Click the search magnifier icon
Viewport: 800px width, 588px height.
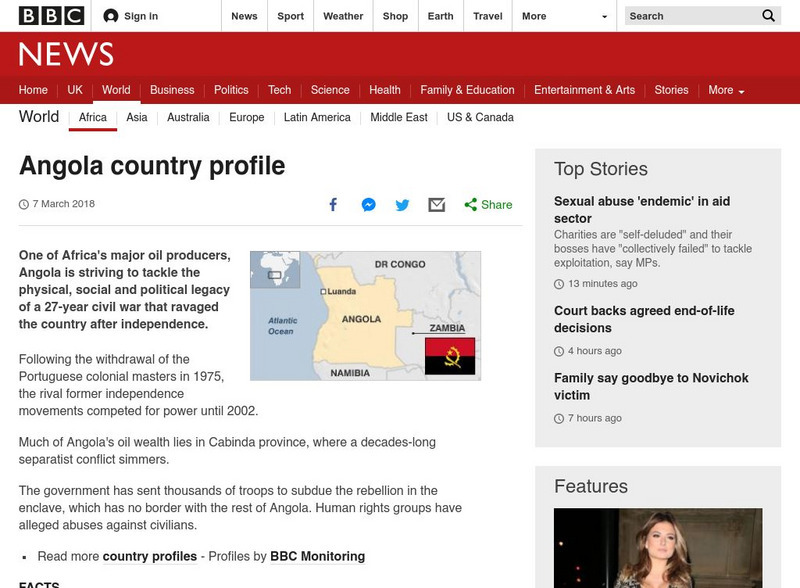tap(768, 16)
